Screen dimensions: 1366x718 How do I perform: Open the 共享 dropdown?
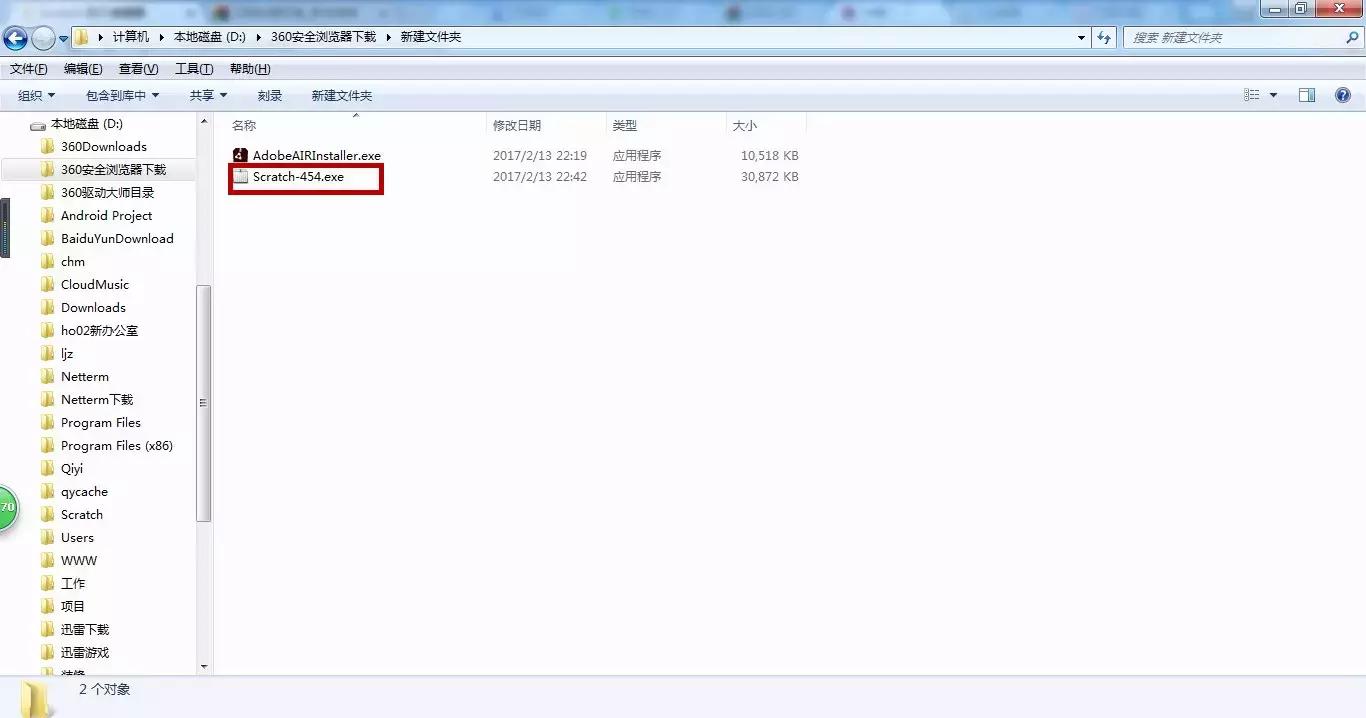tap(207, 95)
